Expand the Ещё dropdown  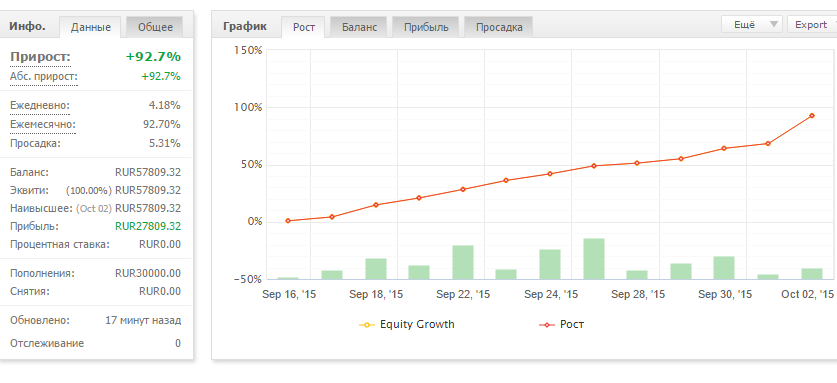pos(752,25)
